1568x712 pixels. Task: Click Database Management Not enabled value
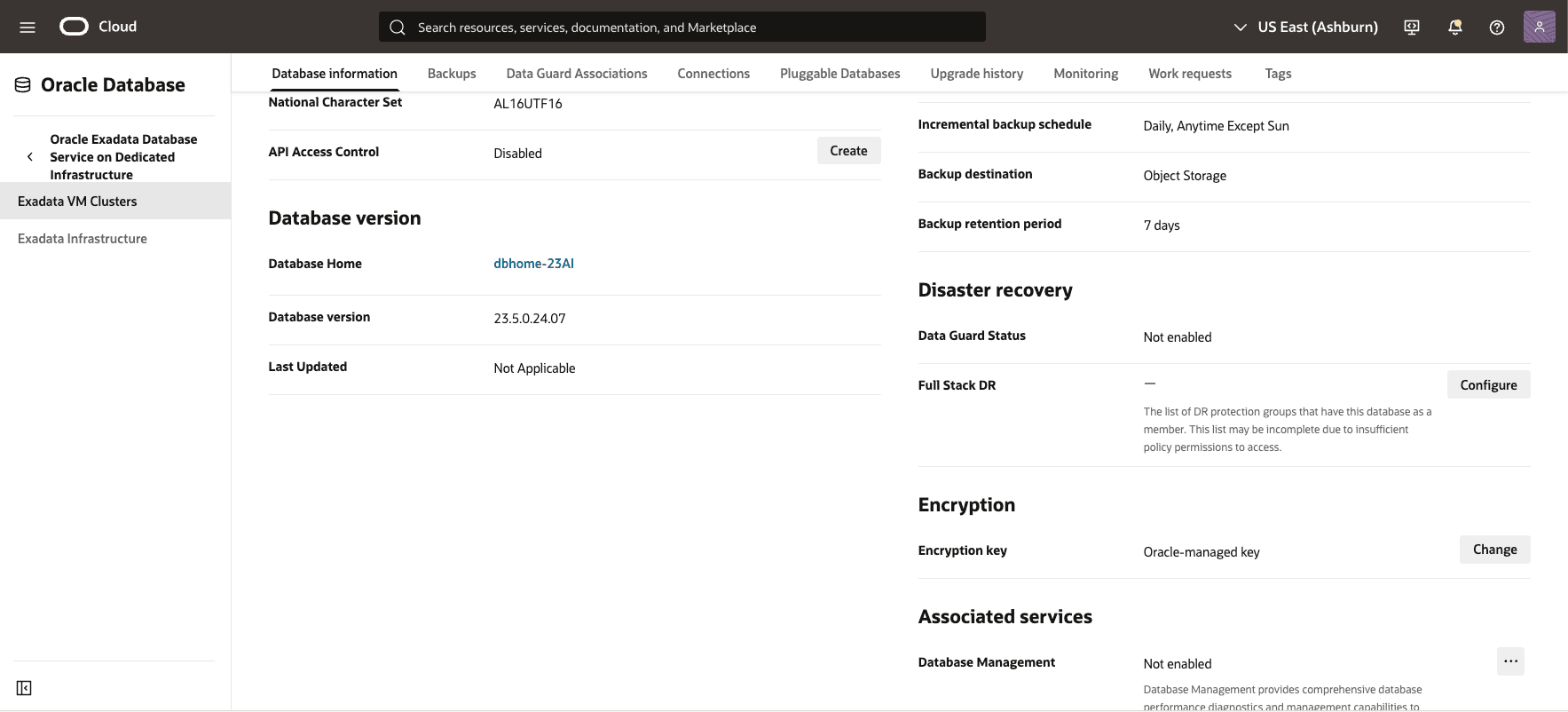pyautogui.click(x=1177, y=664)
